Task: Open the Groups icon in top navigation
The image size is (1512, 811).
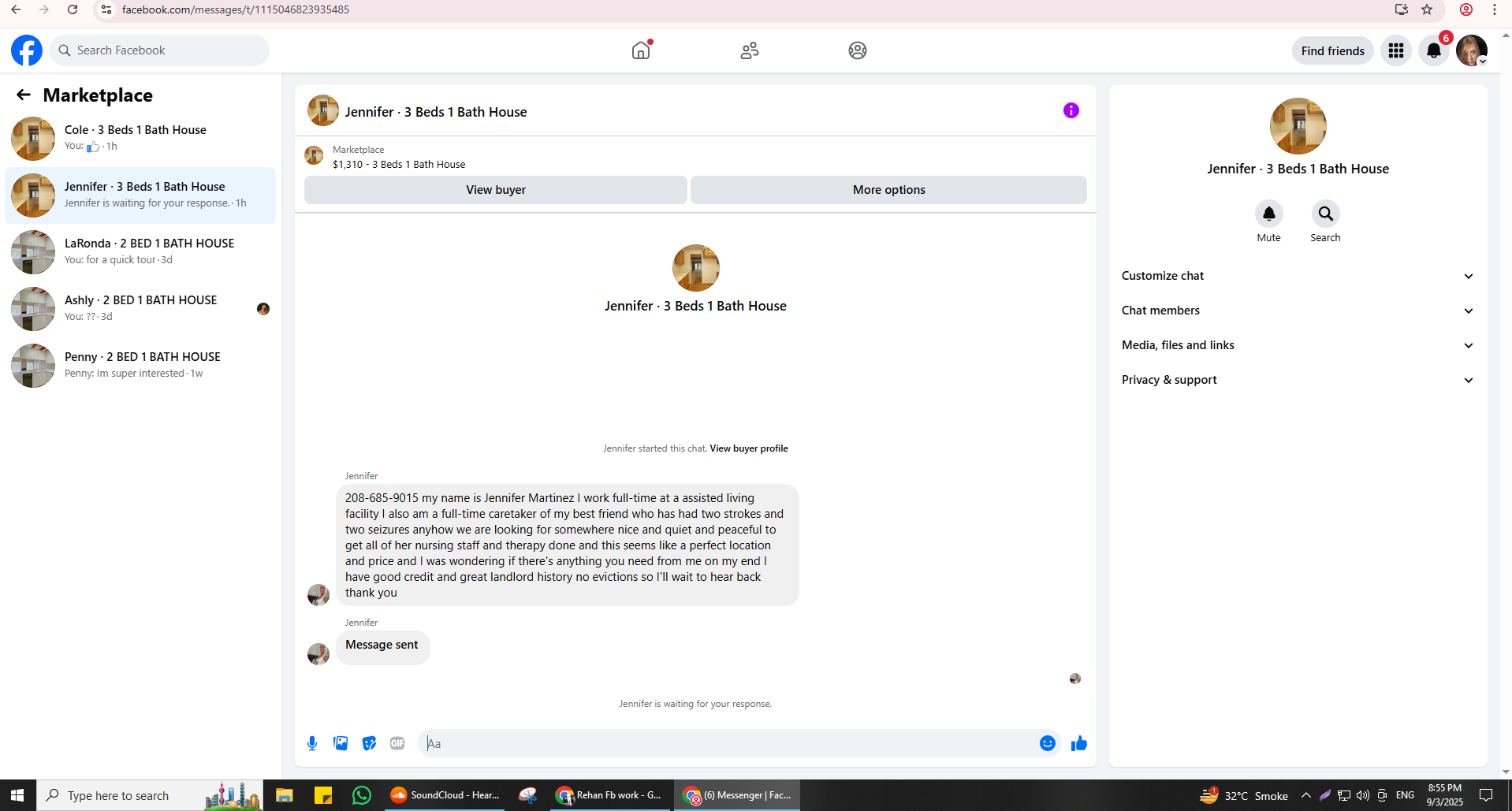Action: point(858,50)
